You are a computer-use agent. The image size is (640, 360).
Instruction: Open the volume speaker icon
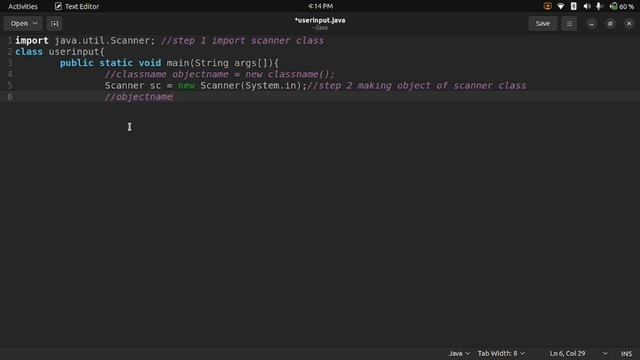(x=587, y=6)
